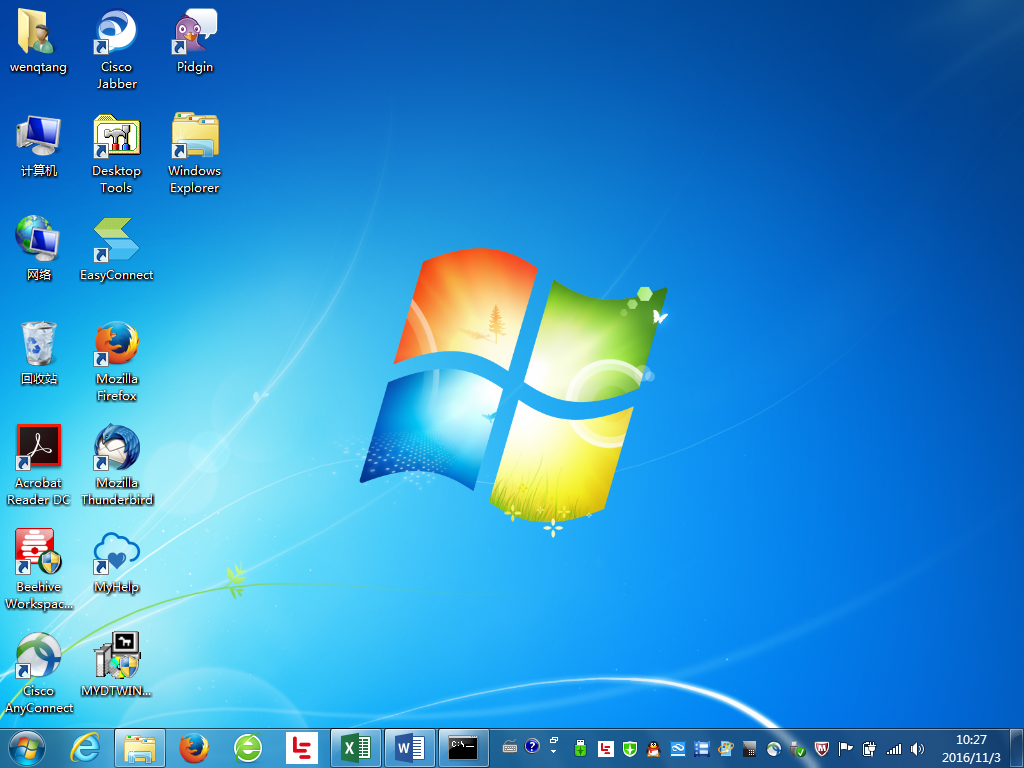This screenshot has width=1024, height=768.
Task: Click the green USB drive tray icon
Action: pos(580,748)
